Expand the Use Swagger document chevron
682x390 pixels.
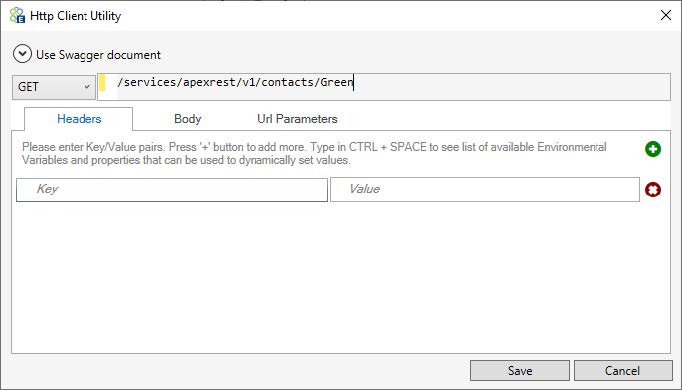22,54
